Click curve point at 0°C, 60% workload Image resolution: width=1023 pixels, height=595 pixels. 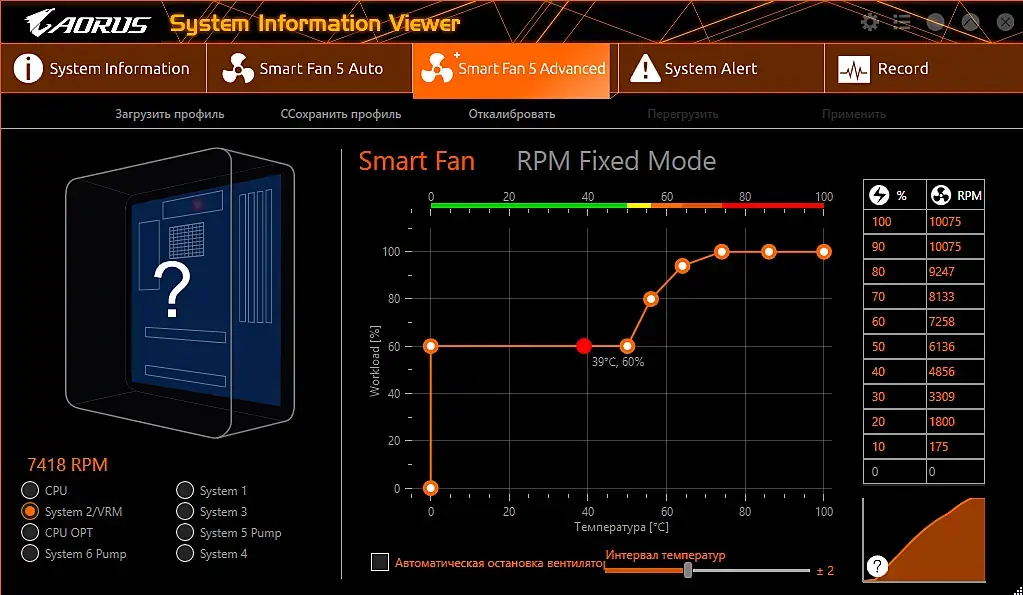pos(431,346)
